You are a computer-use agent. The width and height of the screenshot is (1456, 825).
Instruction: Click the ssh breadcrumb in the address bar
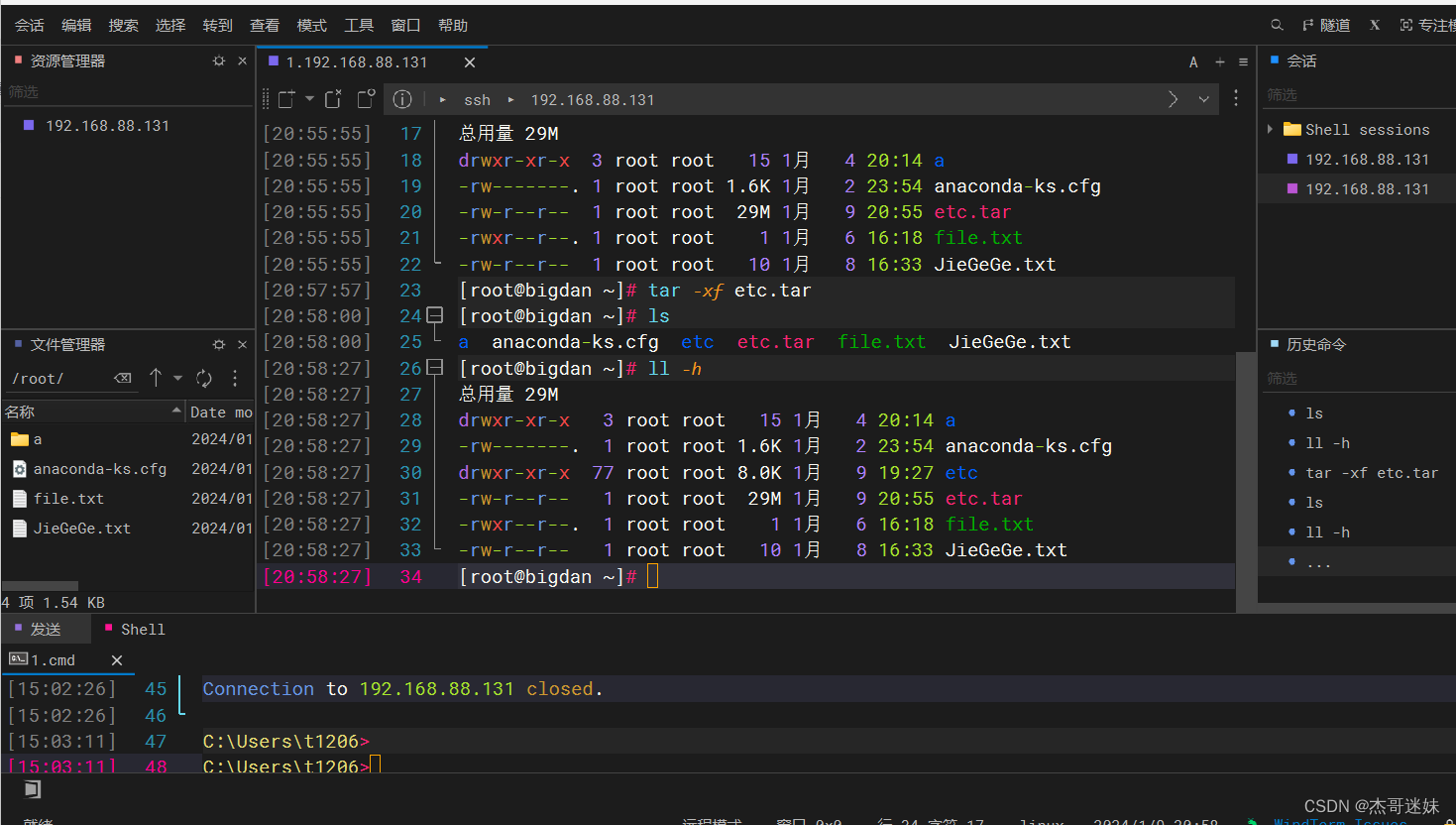(x=477, y=99)
